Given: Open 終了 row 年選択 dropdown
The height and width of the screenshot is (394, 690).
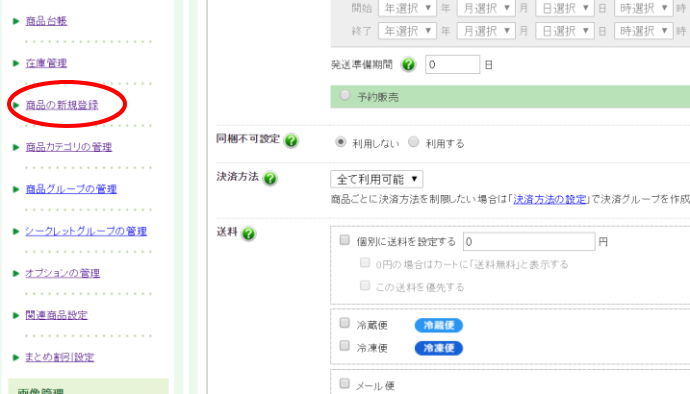Looking at the screenshot, I should pos(407,31).
